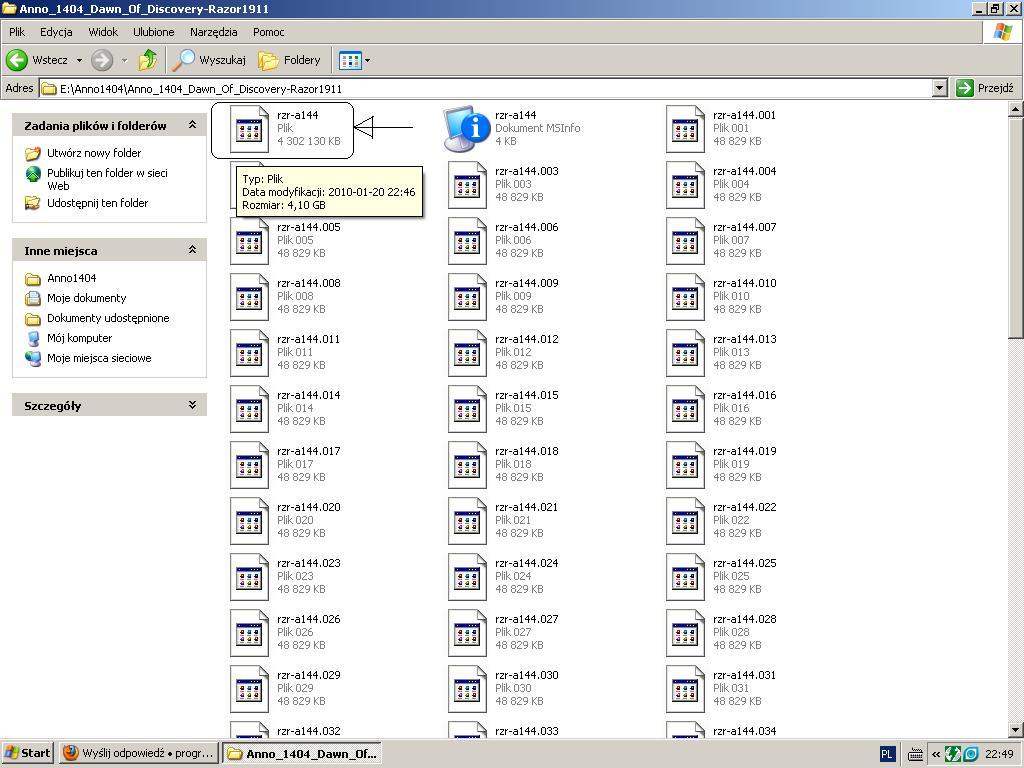The image size is (1024, 768).
Task: Open Wyszukaj search tool
Action: click(x=209, y=60)
